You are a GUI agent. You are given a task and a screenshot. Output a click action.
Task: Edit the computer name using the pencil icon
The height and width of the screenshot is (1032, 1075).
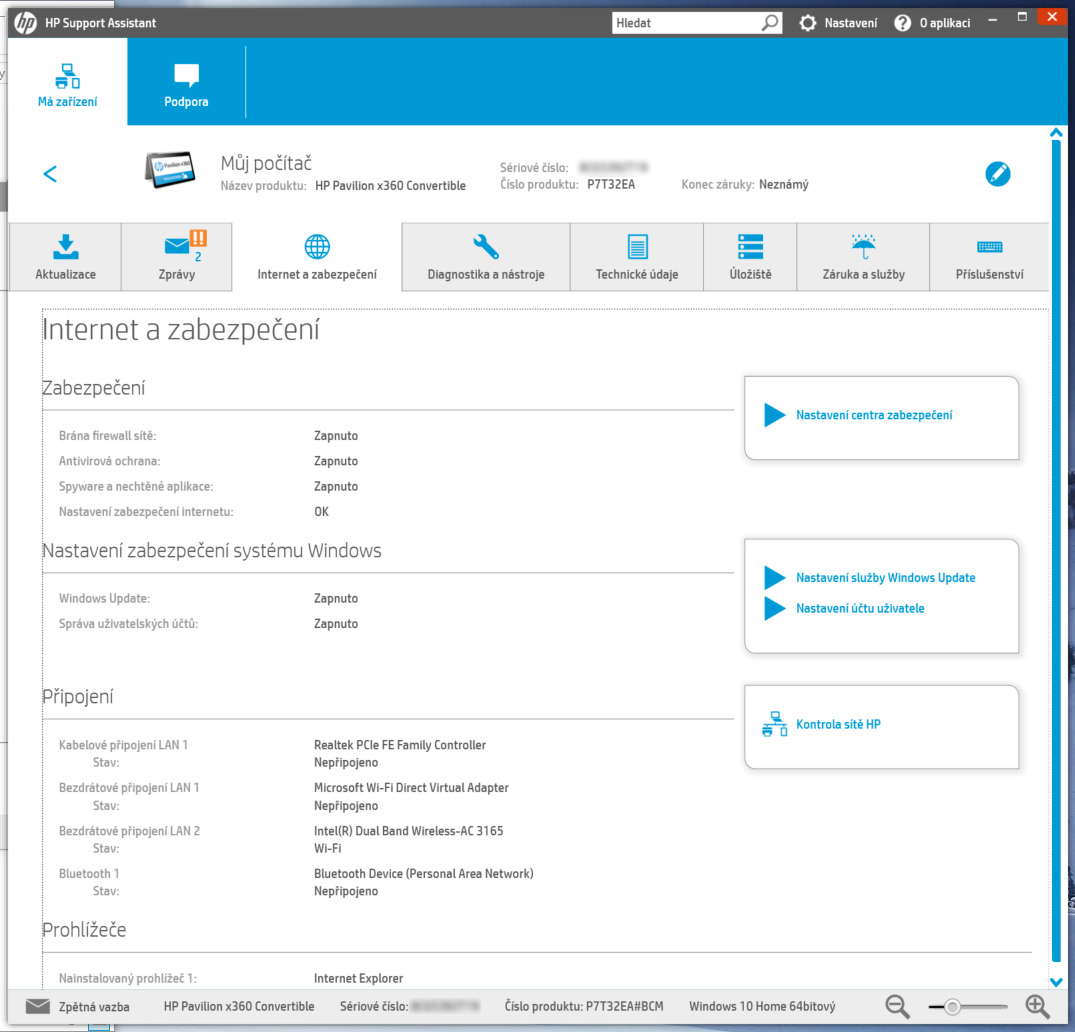(x=998, y=173)
